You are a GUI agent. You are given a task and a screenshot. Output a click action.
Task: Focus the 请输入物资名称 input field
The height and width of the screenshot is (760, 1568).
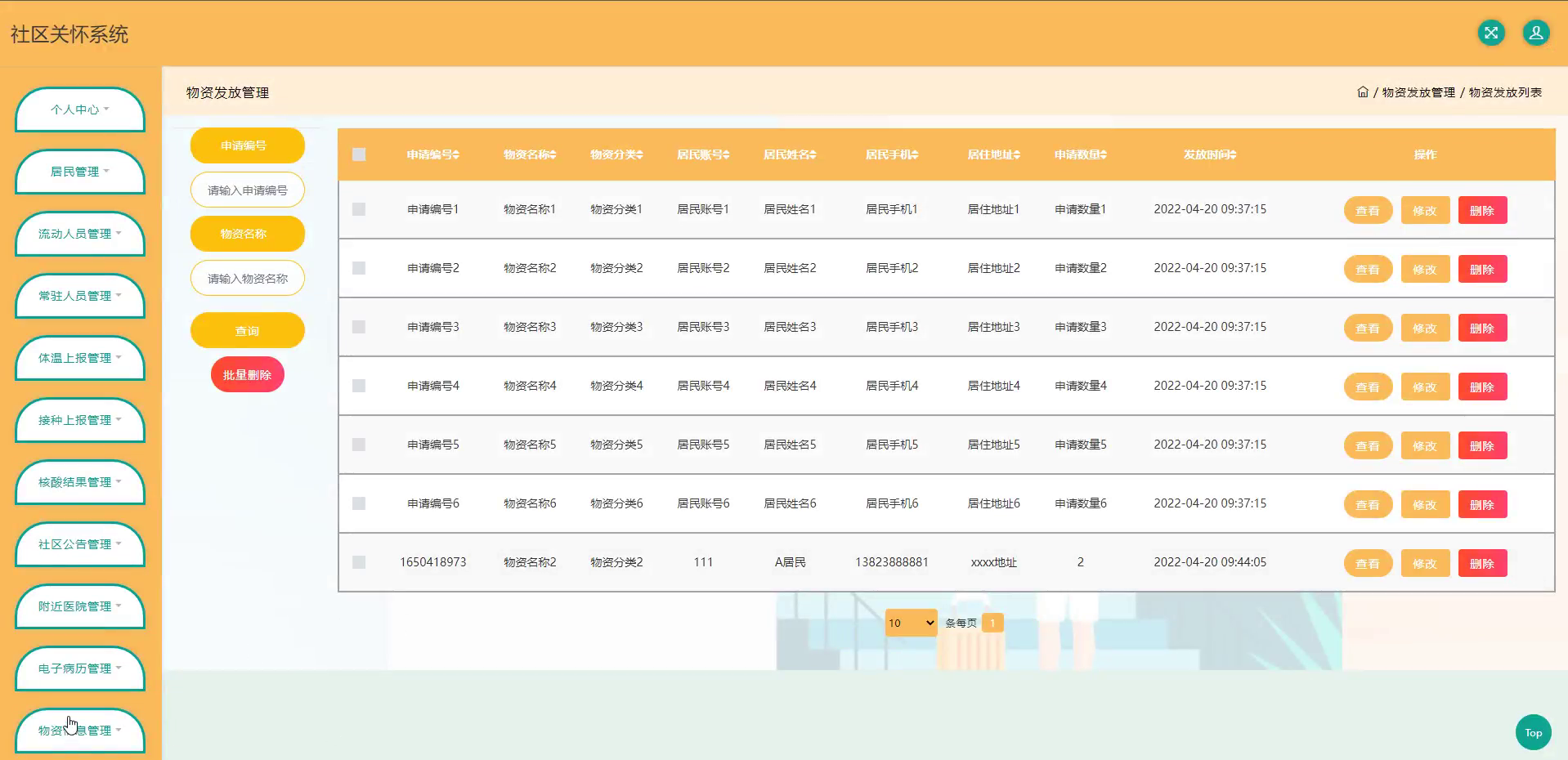(x=248, y=278)
